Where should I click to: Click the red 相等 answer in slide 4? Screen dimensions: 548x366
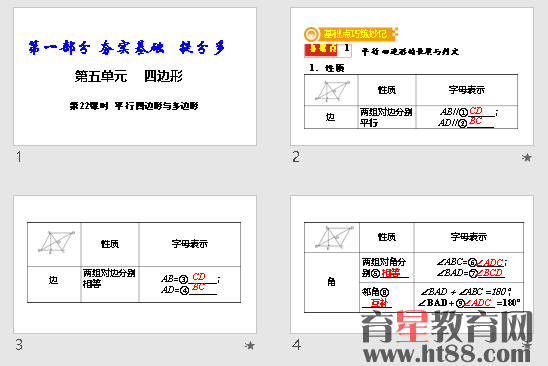391,273
